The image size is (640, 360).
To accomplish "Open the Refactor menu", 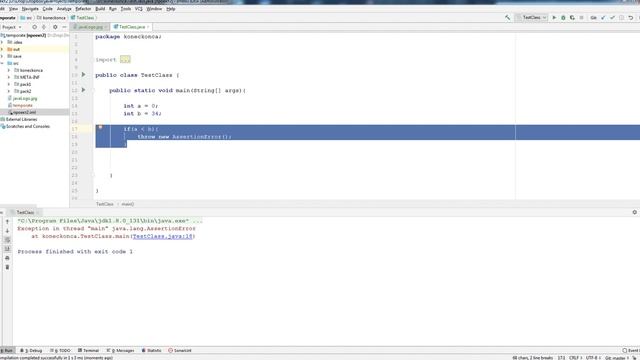I will (x=83, y=9).
